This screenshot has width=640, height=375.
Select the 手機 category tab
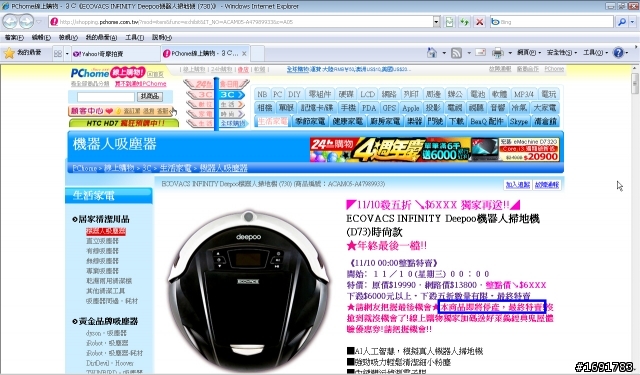pos(348,108)
